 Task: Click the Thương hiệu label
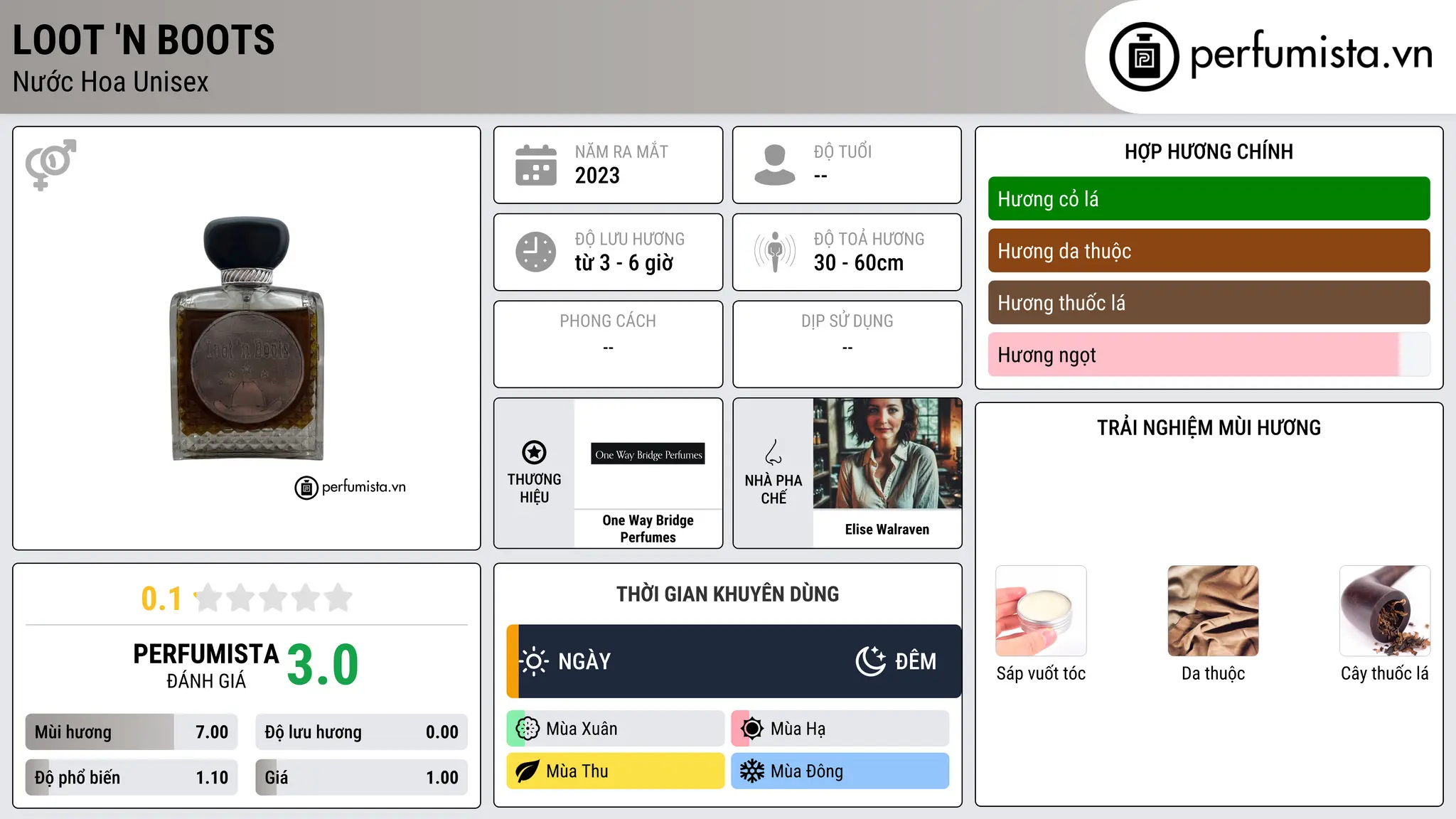point(534,488)
